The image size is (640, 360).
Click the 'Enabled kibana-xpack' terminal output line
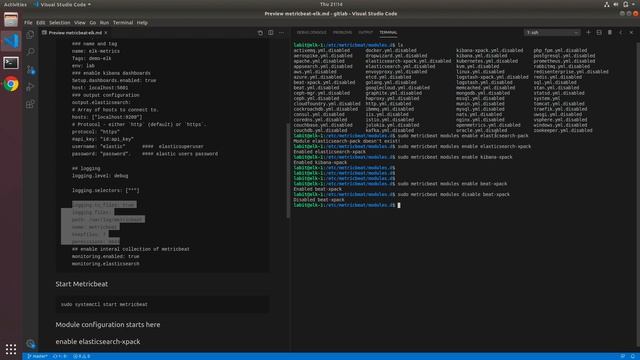(320, 162)
